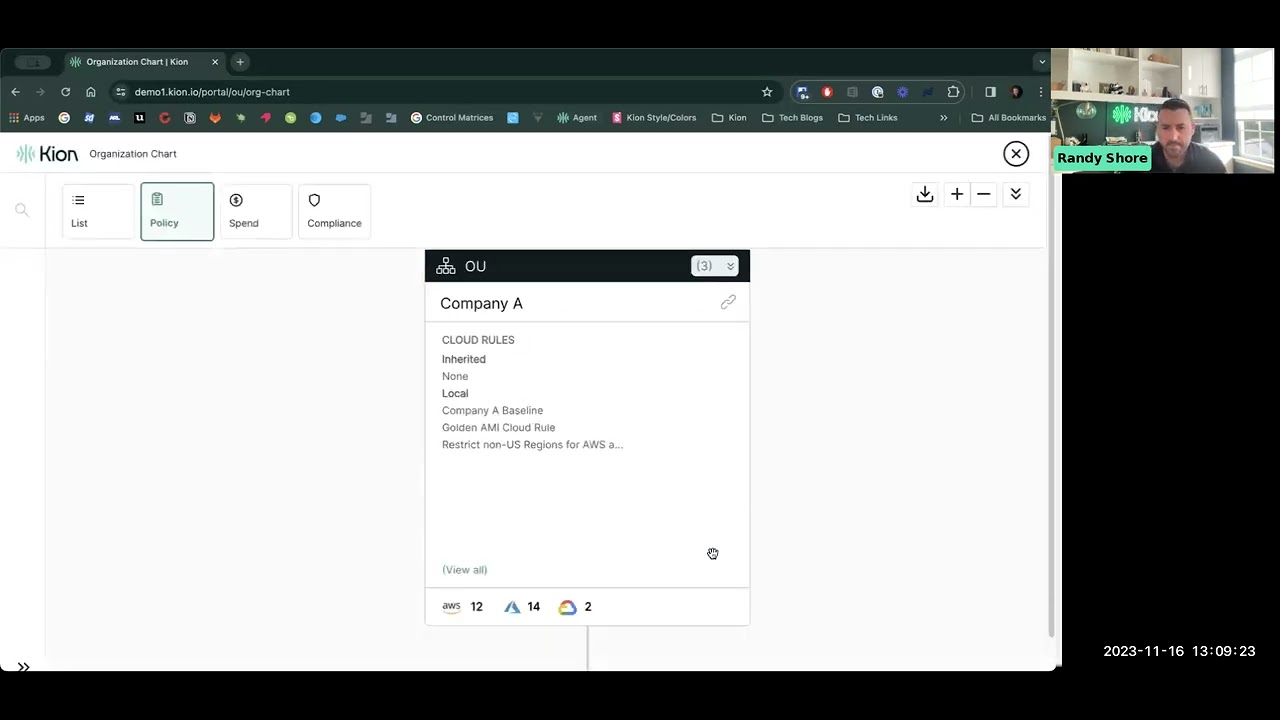
Task: Zoom out with the minus icon
Action: (x=984, y=194)
